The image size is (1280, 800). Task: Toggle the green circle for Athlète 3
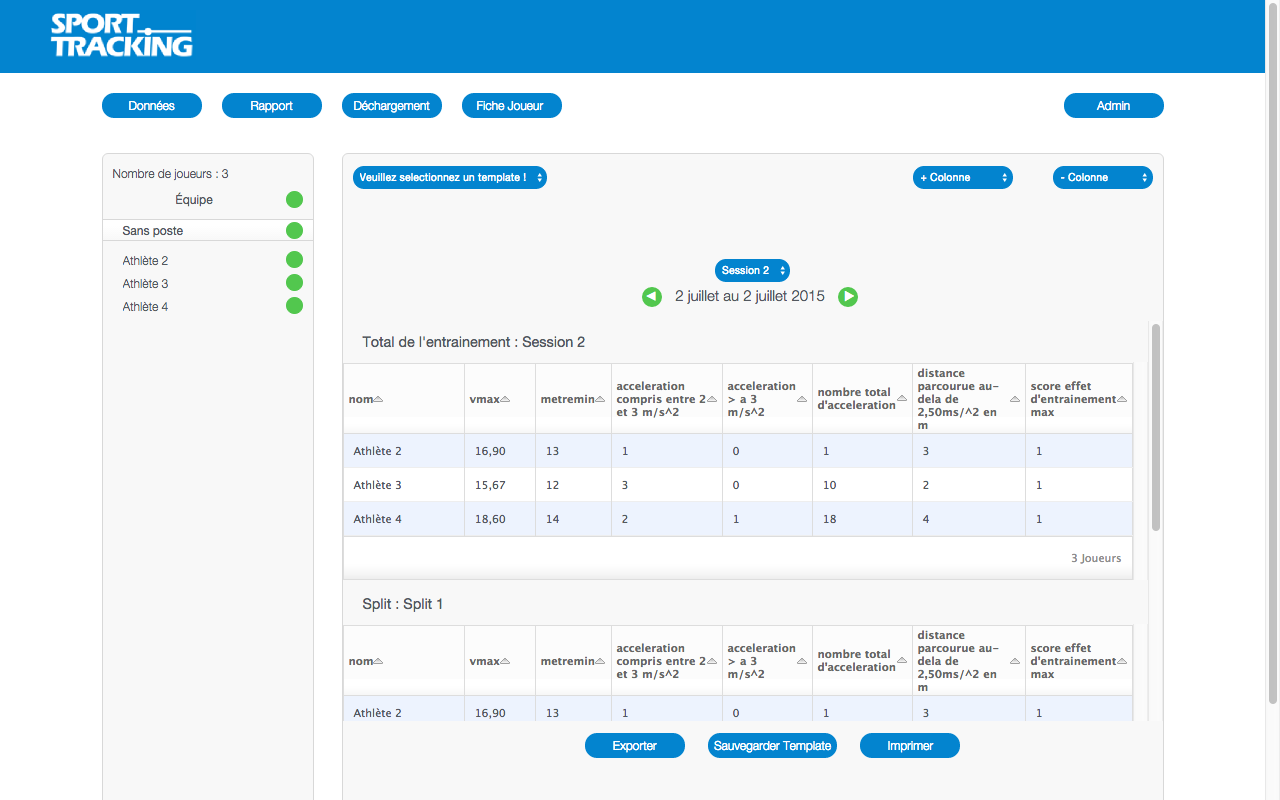(294, 283)
